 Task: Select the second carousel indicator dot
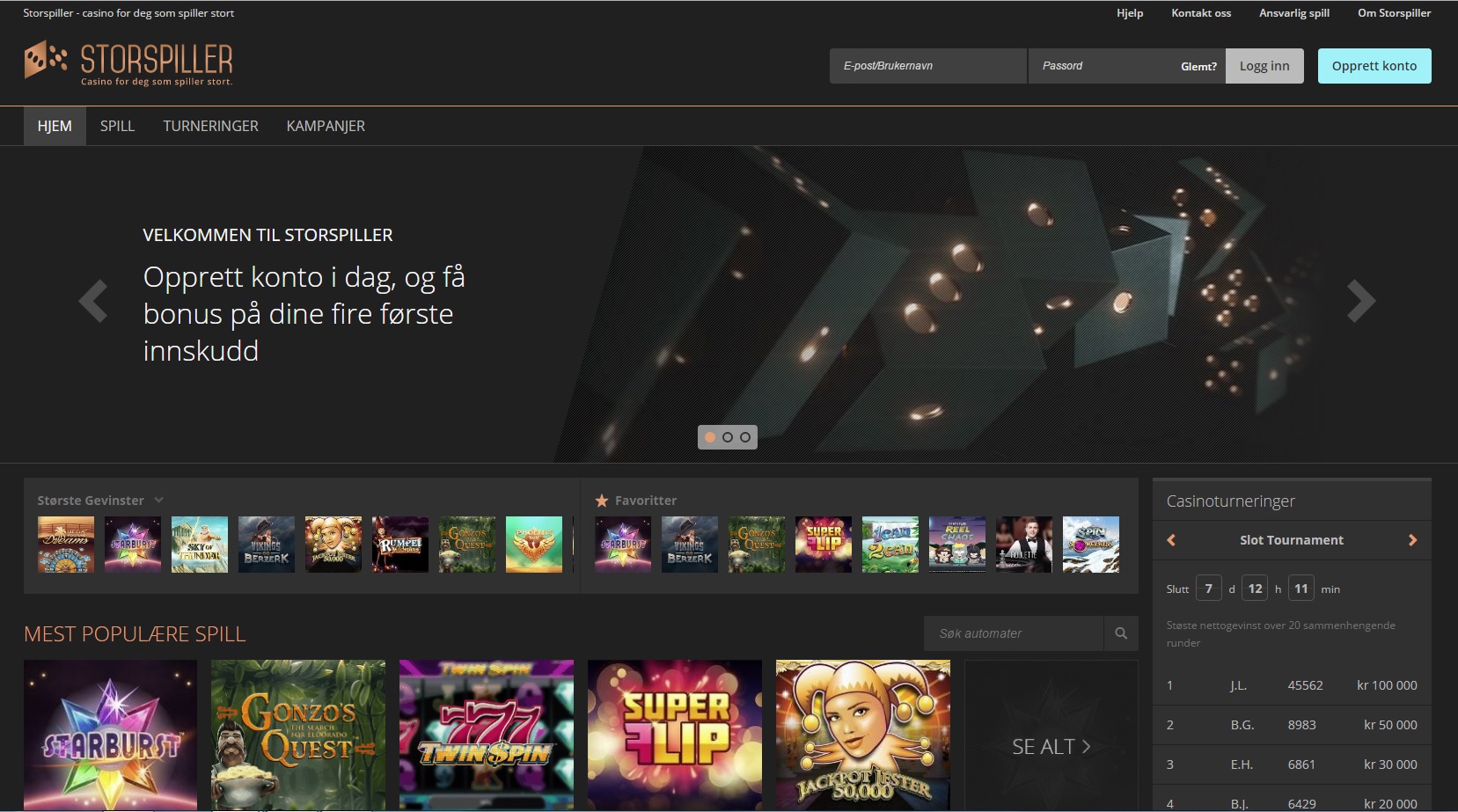(728, 437)
